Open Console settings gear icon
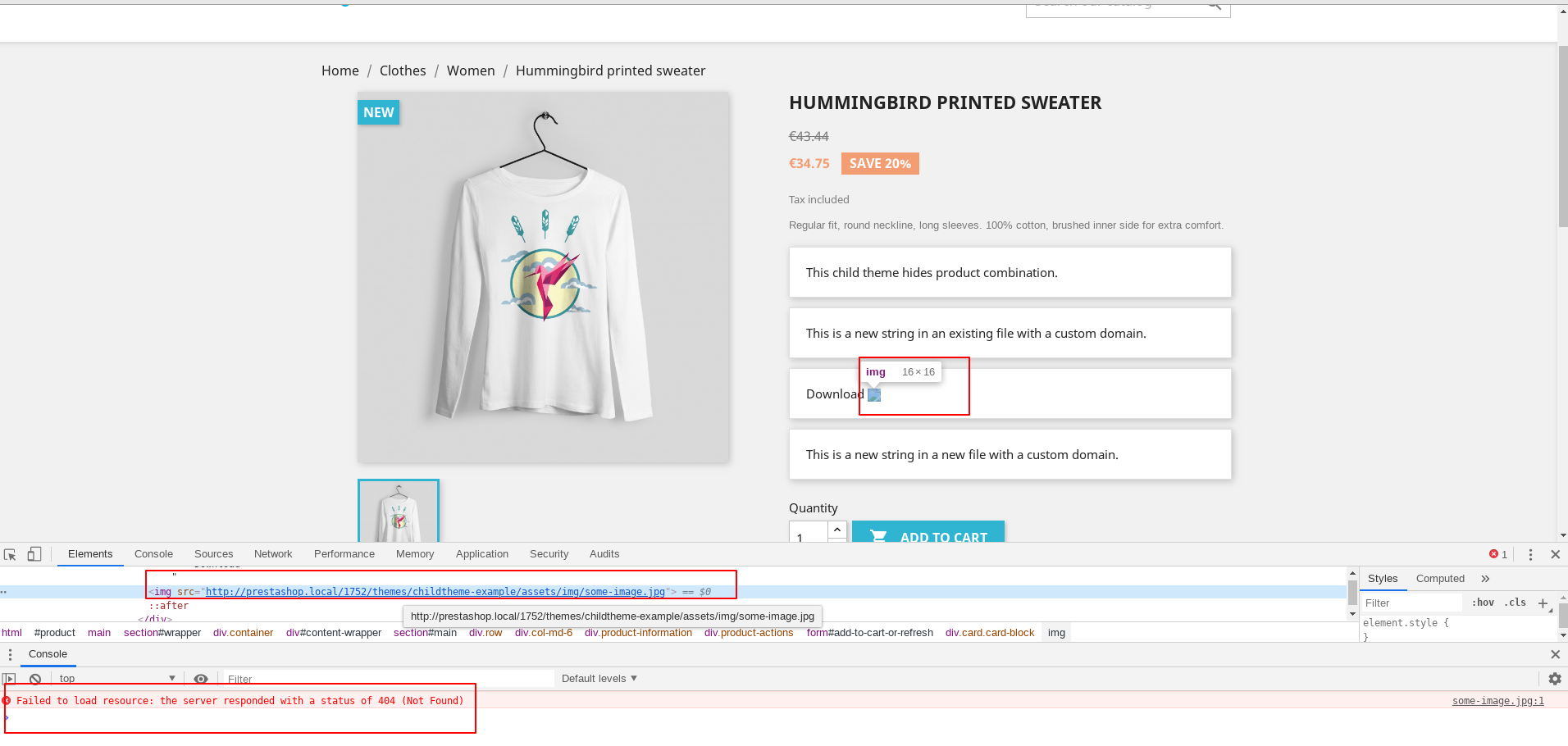1568x746 pixels. coord(1555,679)
